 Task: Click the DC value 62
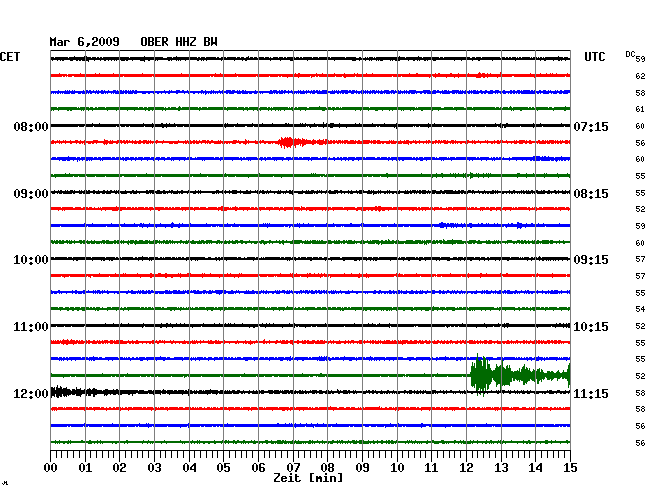coord(640,76)
